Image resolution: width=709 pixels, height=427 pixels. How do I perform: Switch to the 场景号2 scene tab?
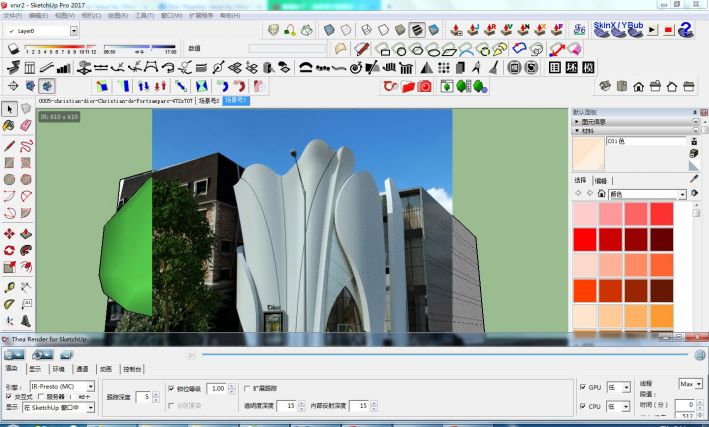209,100
